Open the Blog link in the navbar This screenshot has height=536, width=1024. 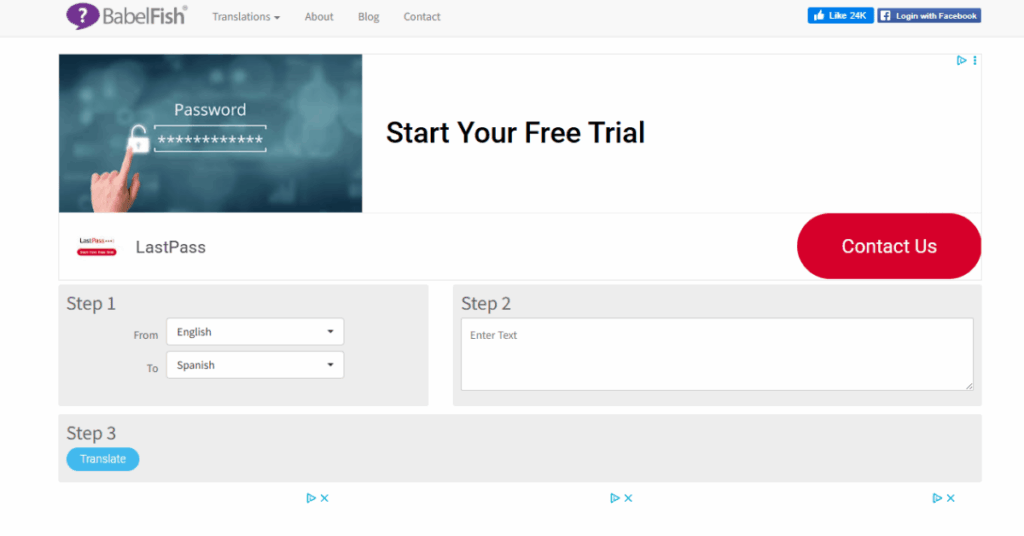click(368, 17)
